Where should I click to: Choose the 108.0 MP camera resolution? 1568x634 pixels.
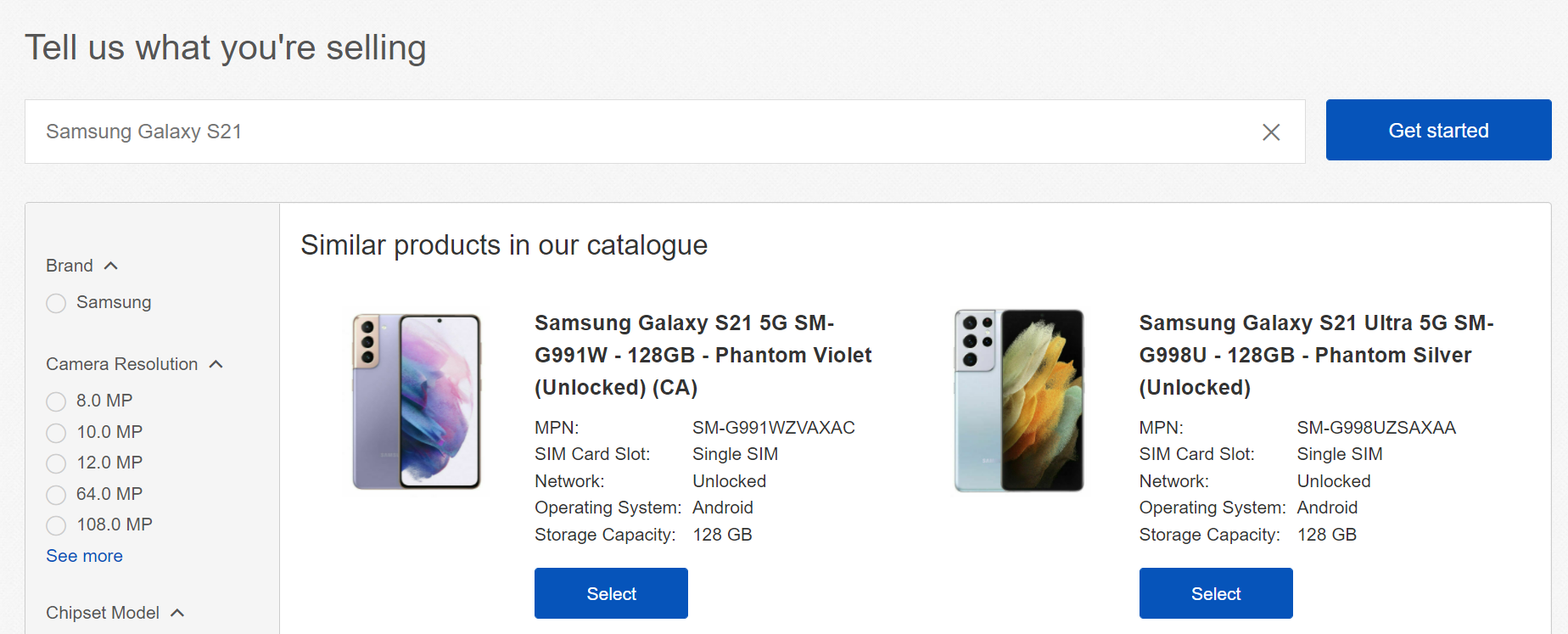point(56,525)
